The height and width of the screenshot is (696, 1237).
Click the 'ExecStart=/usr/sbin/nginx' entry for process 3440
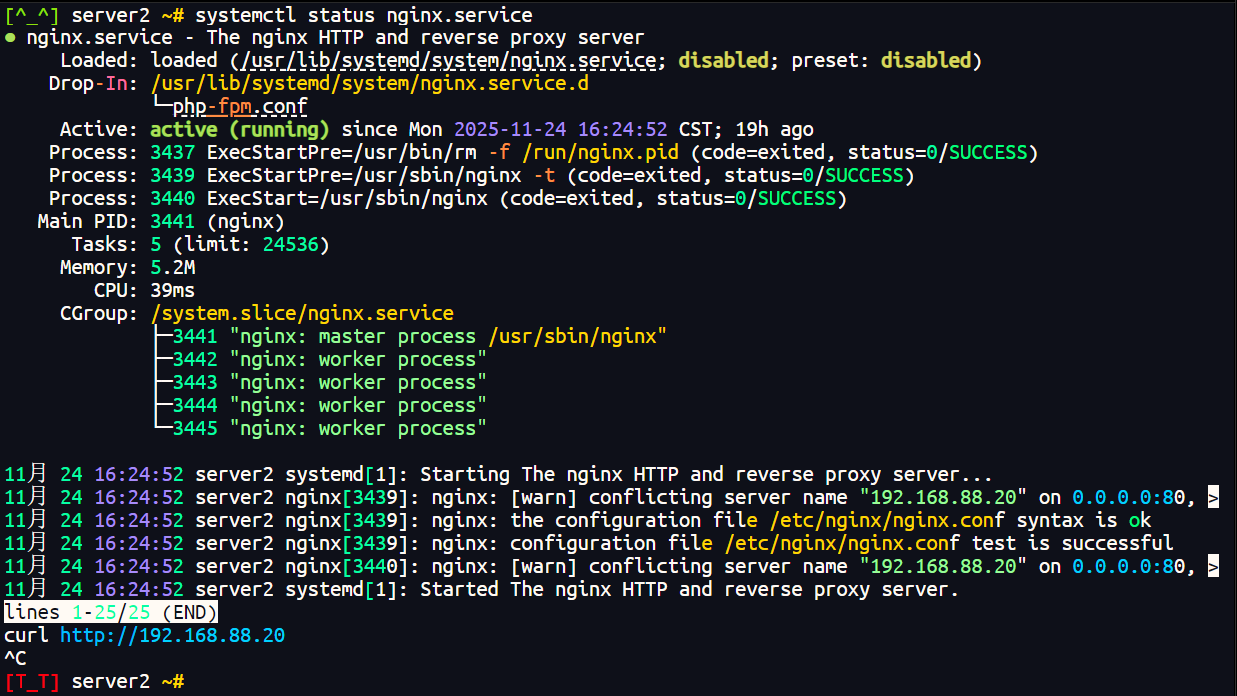click(347, 199)
